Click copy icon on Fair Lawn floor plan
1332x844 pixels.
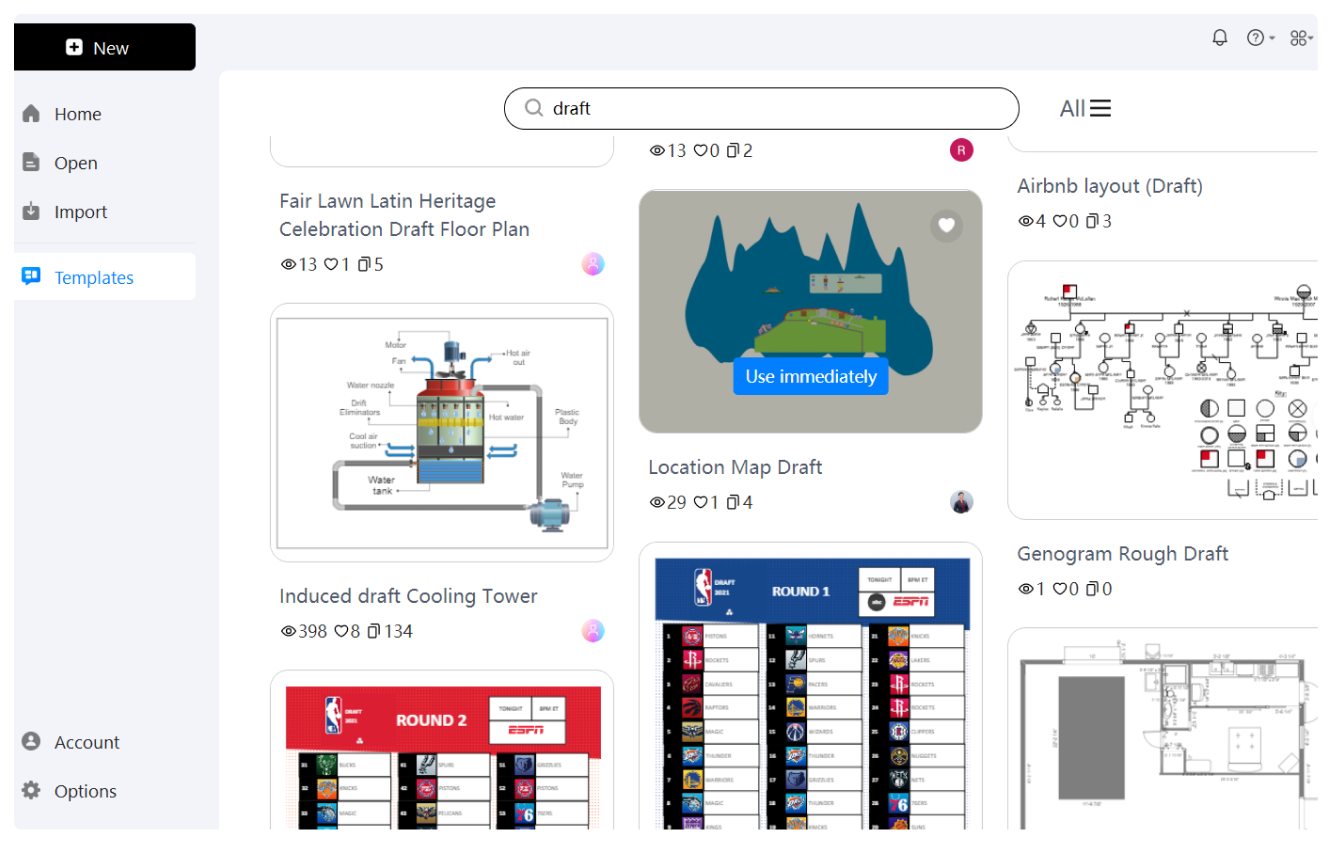[365, 264]
